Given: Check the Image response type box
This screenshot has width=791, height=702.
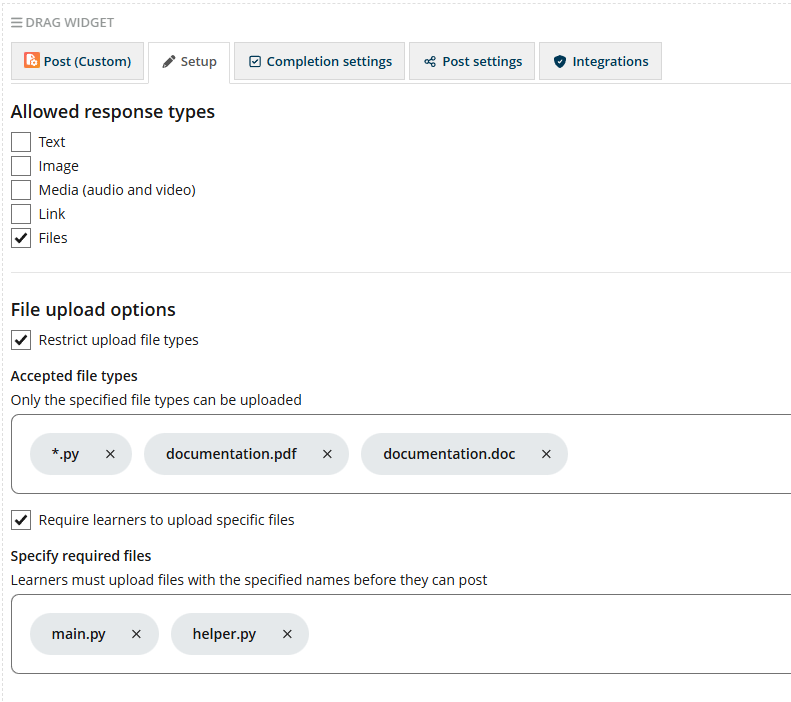Looking at the screenshot, I should [21, 166].
